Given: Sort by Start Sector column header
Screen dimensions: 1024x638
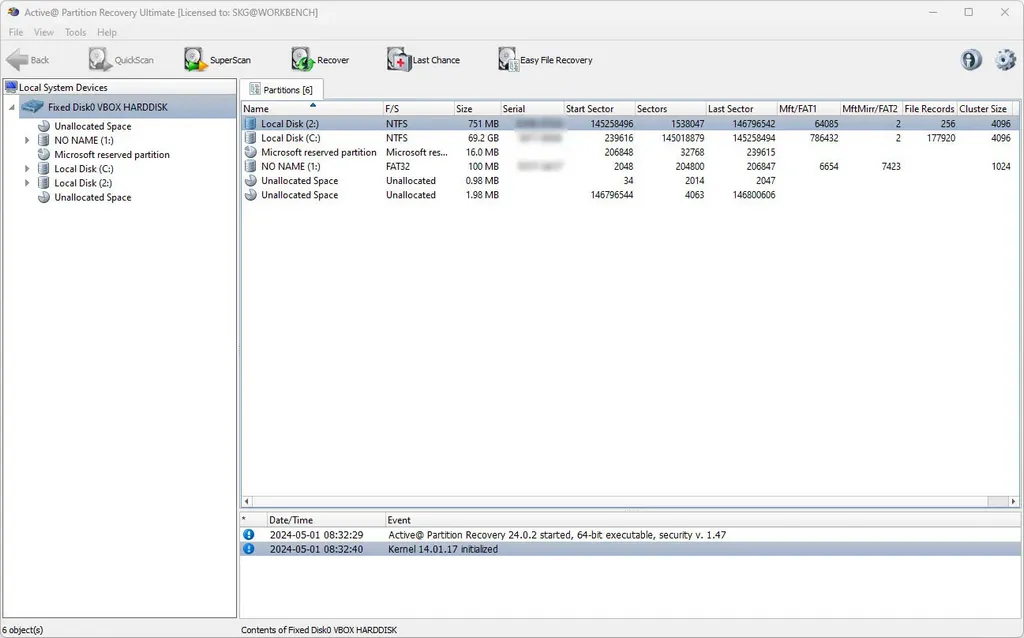Looking at the screenshot, I should [599, 108].
